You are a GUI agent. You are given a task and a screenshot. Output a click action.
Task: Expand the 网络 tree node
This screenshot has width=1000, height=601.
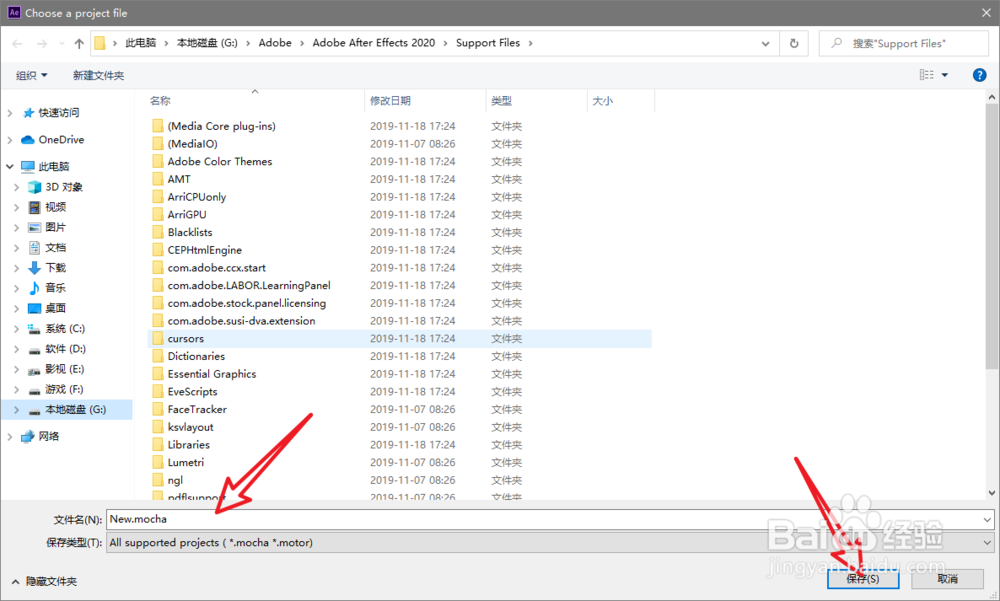coord(10,436)
